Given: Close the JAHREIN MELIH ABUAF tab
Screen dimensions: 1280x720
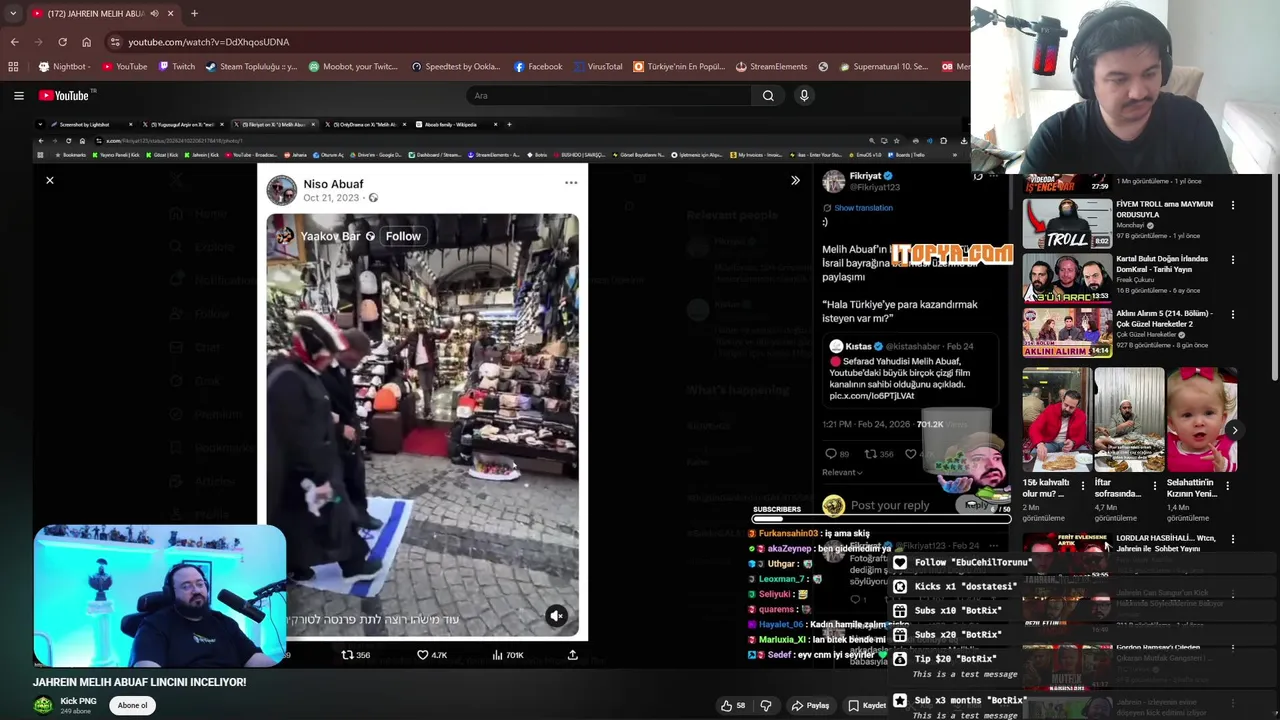Looking at the screenshot, I should (170, 13).
